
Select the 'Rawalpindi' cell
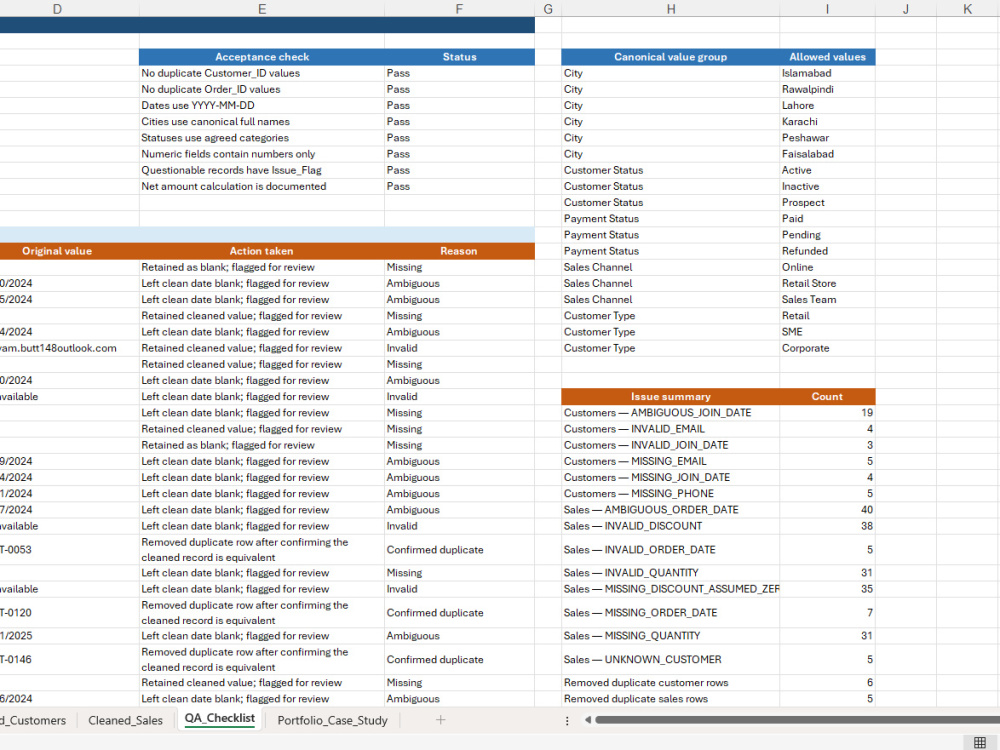pos(827,89)
